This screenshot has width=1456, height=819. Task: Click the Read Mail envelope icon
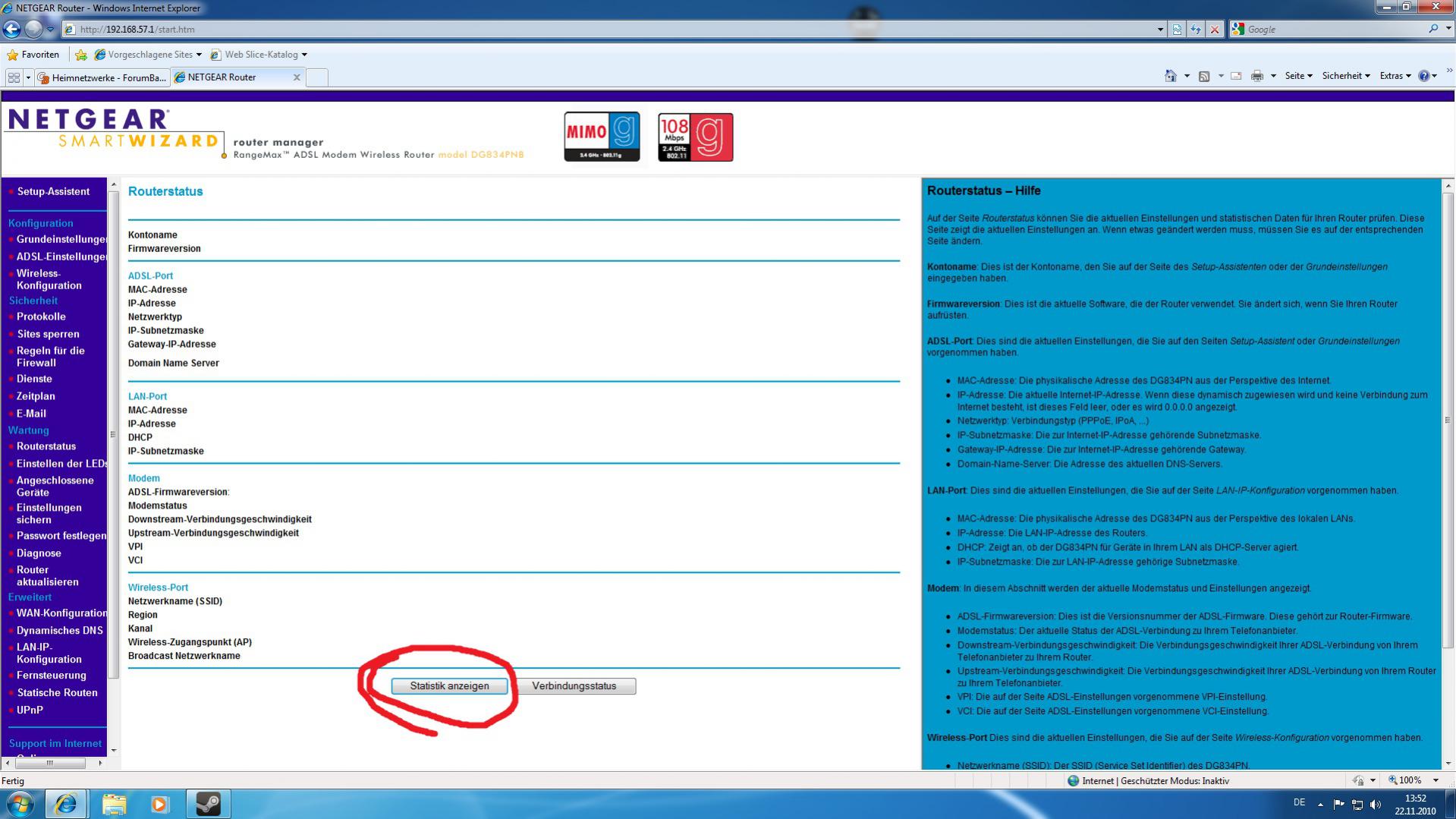(1236, 76)
